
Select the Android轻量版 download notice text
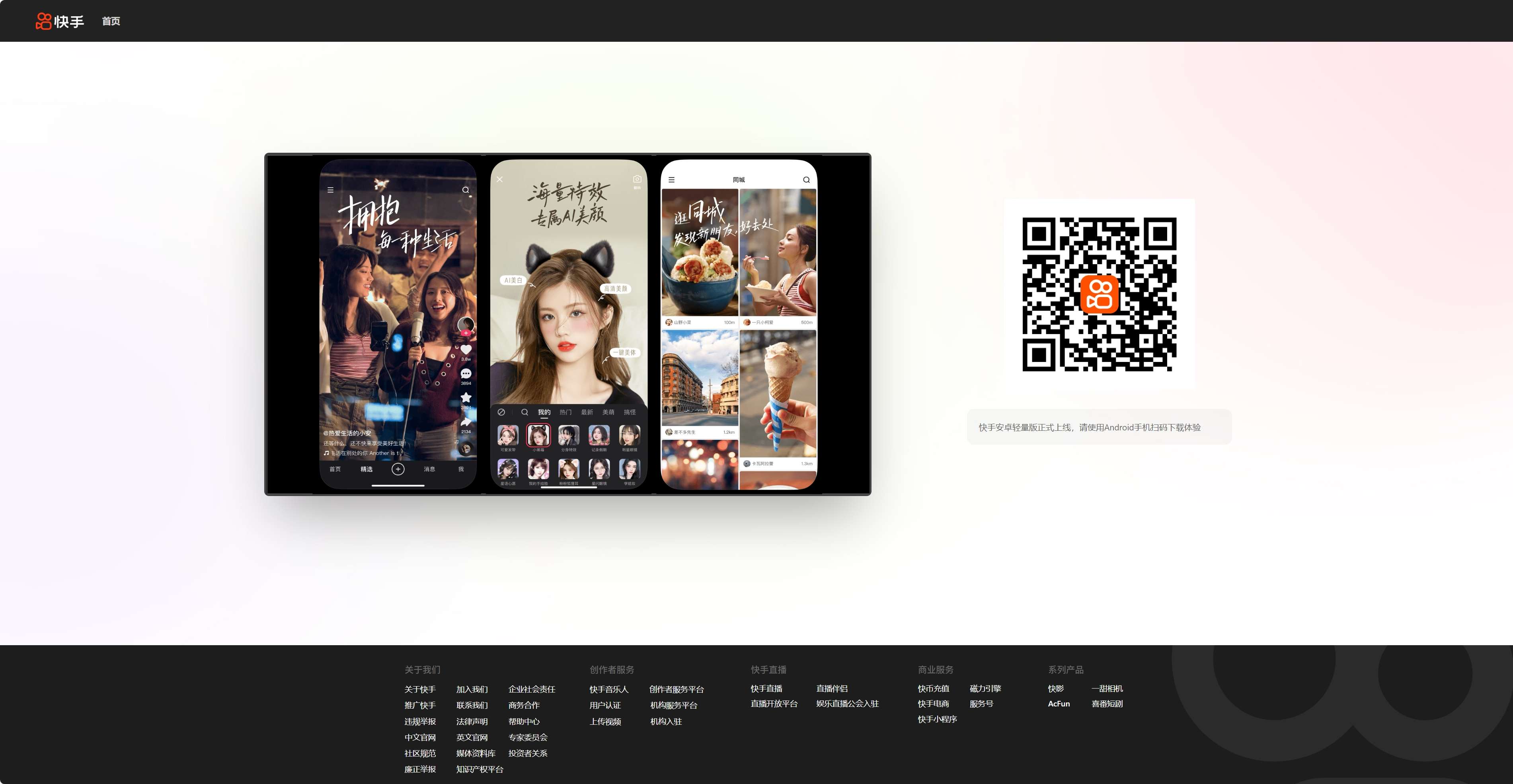tap(1090, 428)
